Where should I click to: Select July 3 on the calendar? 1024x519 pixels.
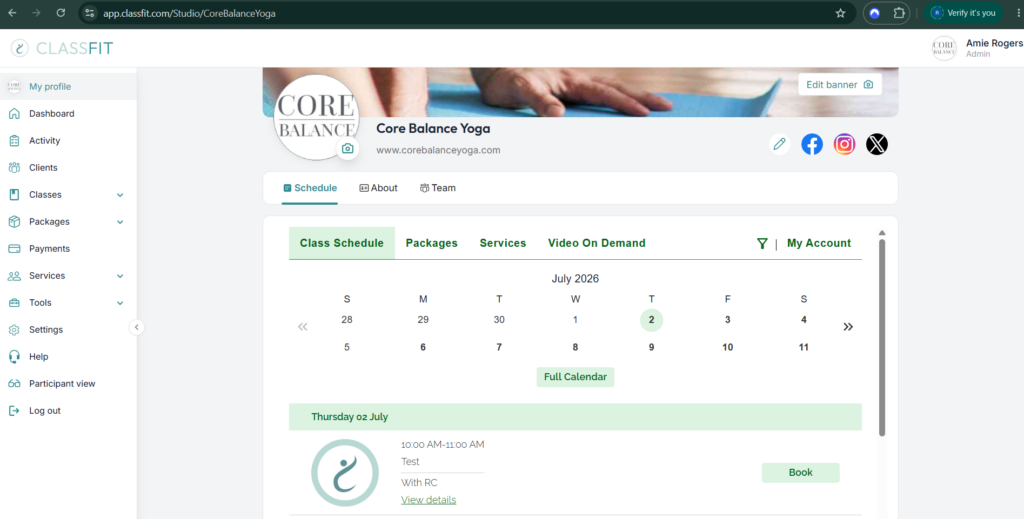[x=728, y=320]
